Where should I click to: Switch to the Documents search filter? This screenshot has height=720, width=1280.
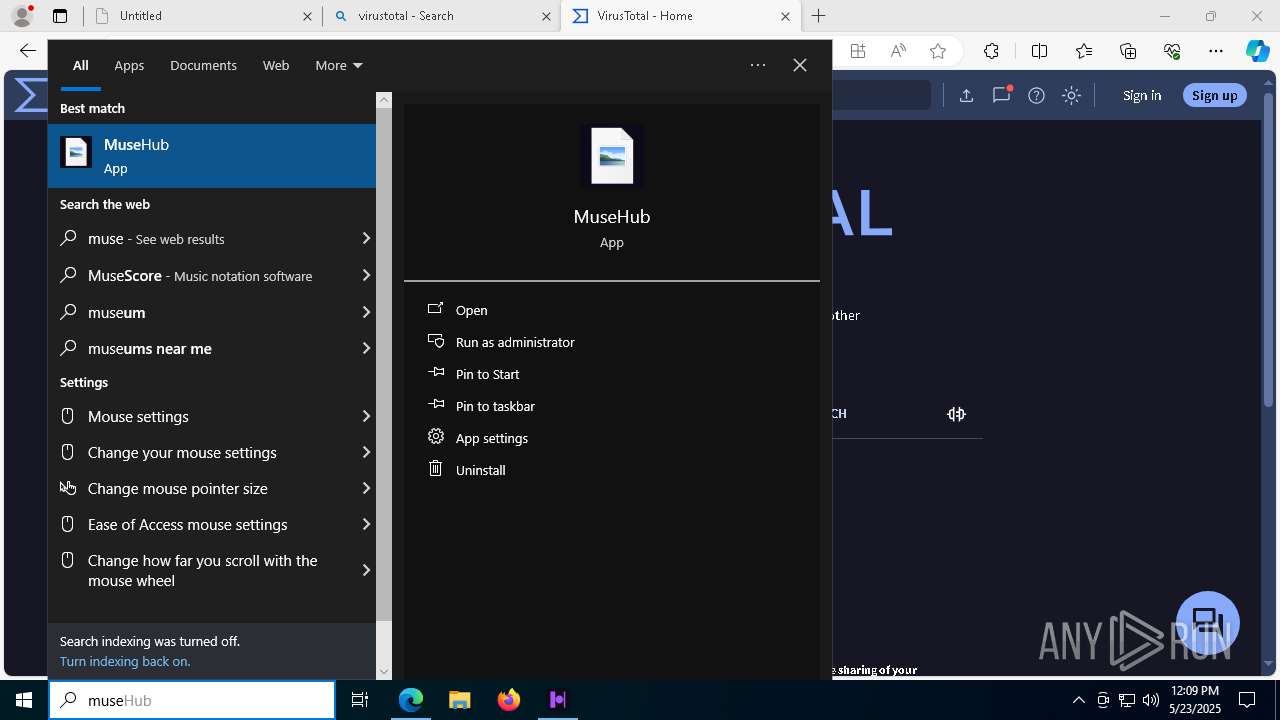click(x=203, y=65)
